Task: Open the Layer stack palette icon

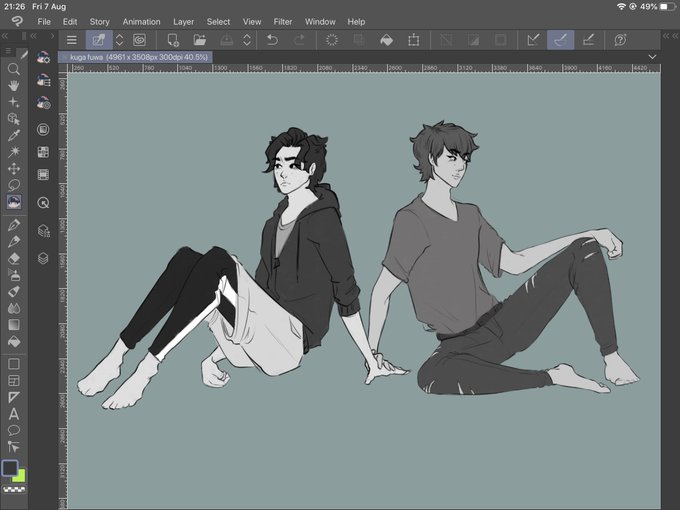Action: point(43,258)
